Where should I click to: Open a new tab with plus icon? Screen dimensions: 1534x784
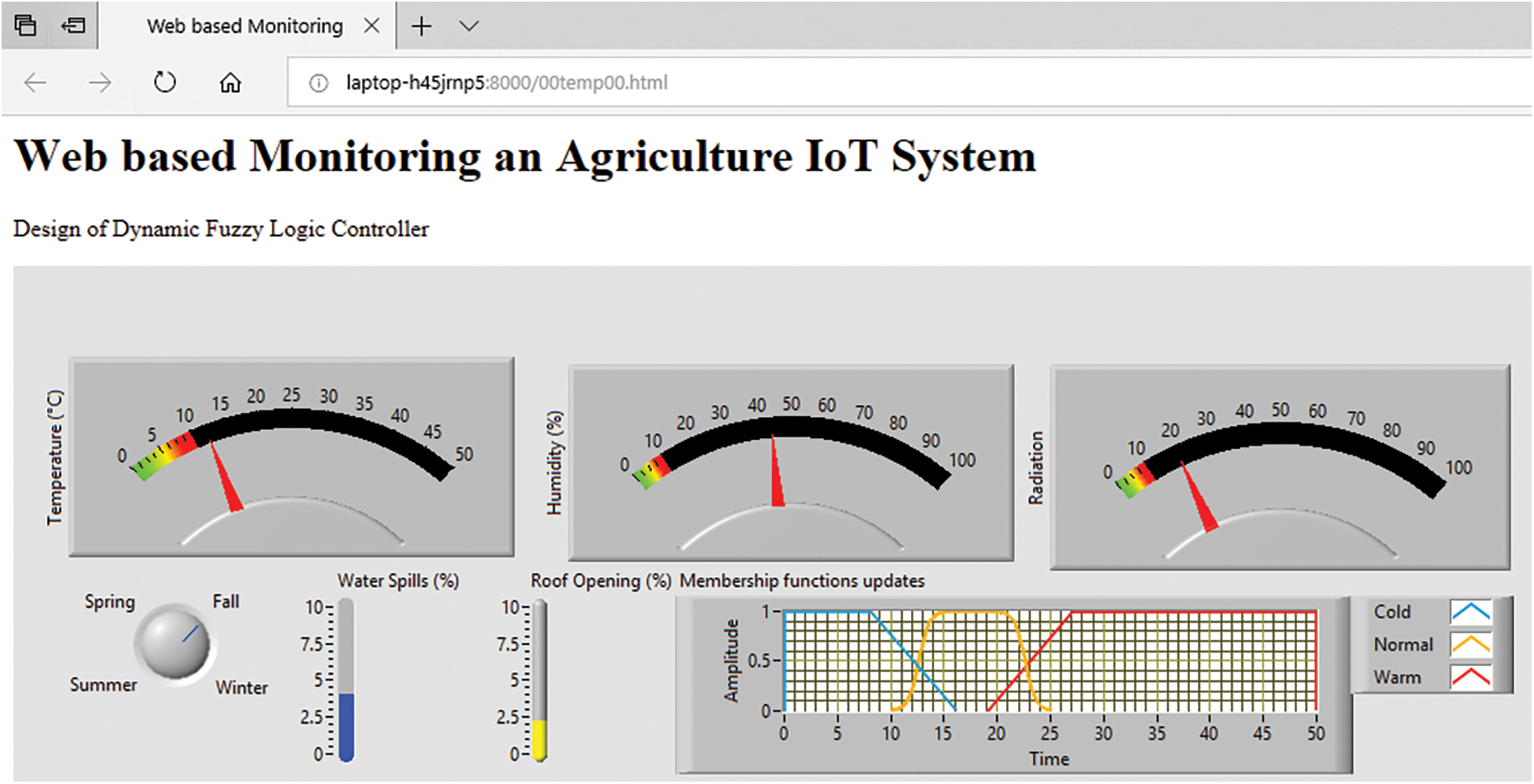tap(421, 26)
